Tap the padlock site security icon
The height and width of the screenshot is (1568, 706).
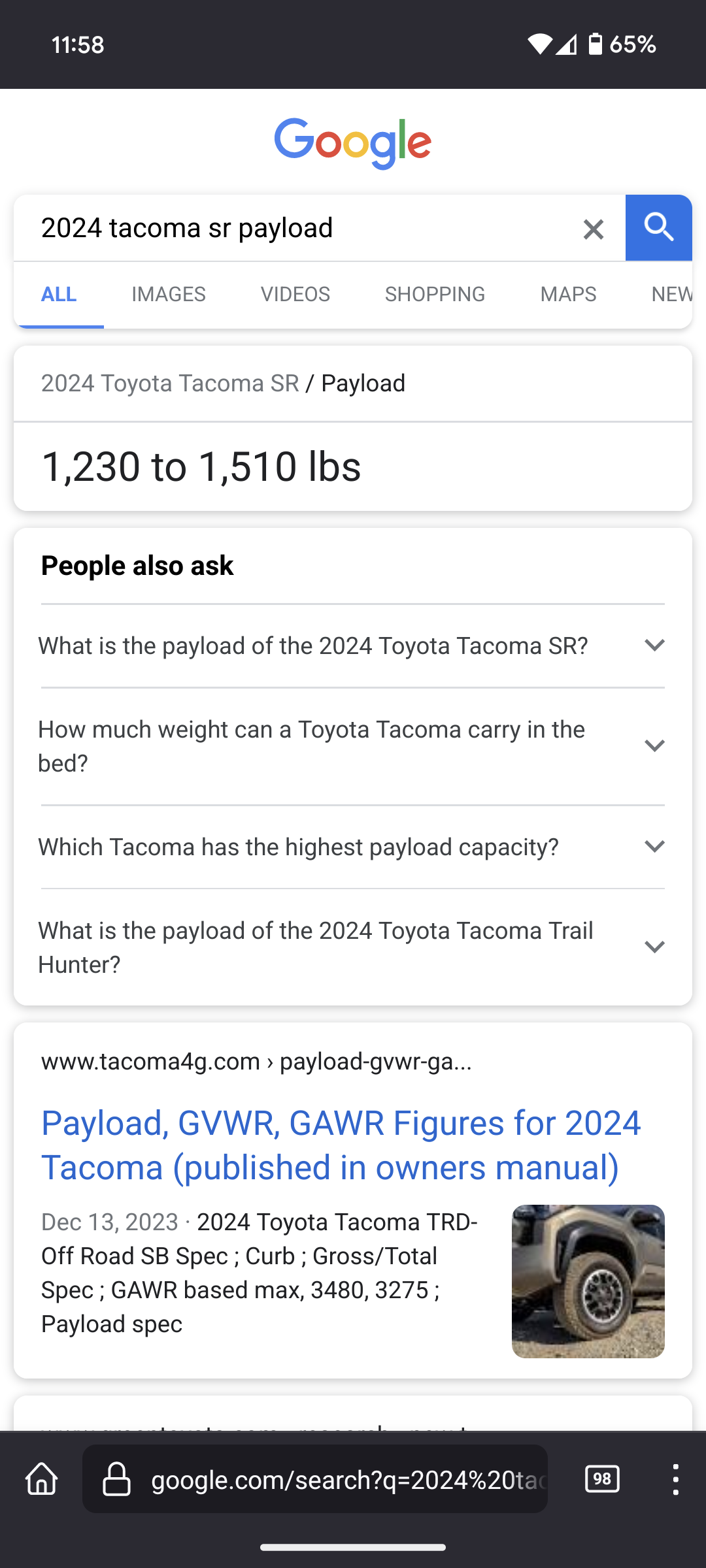click(117, 1479)
